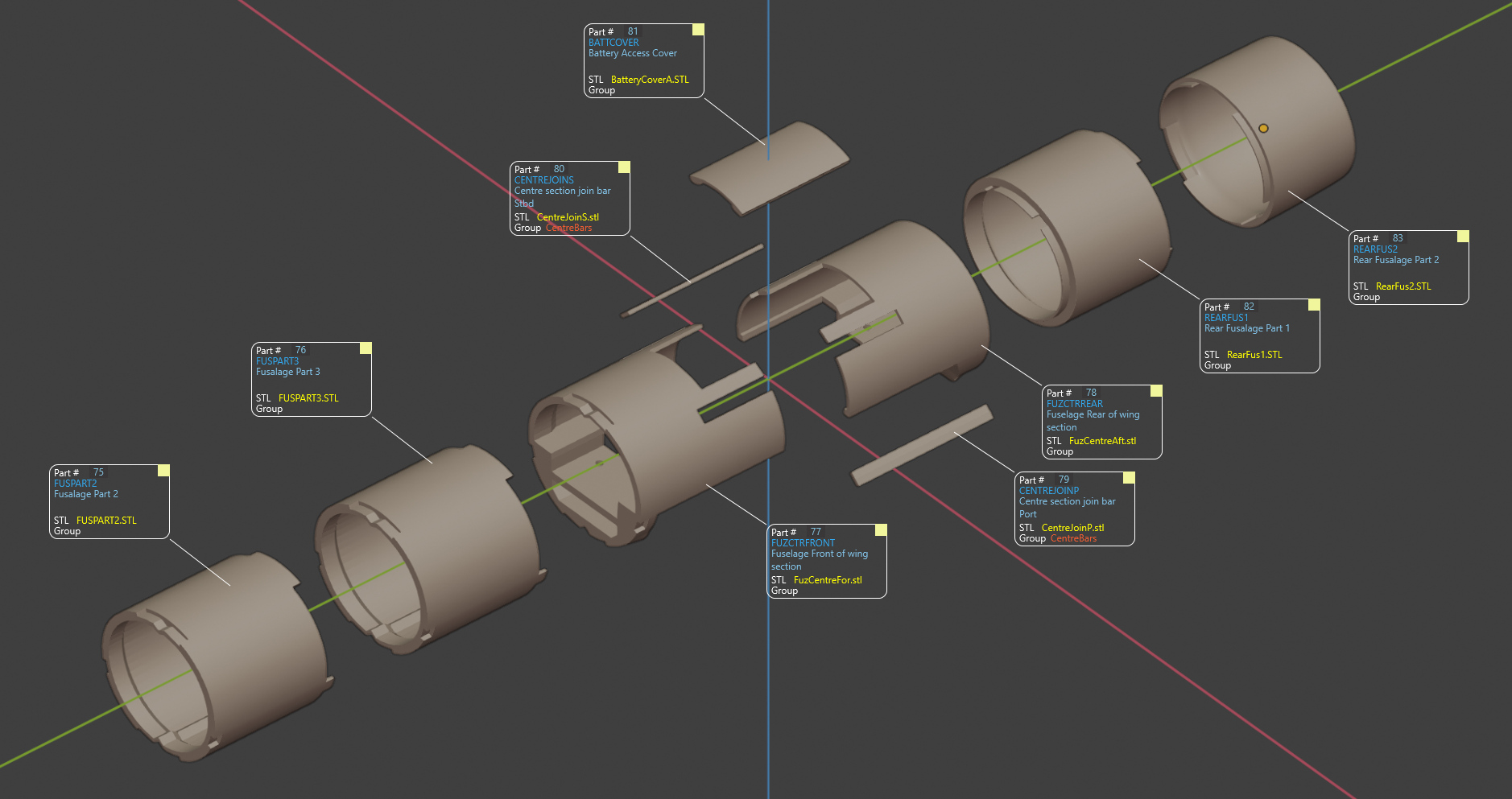Click the yellow square on Part 83 label

coord(1463,237)
